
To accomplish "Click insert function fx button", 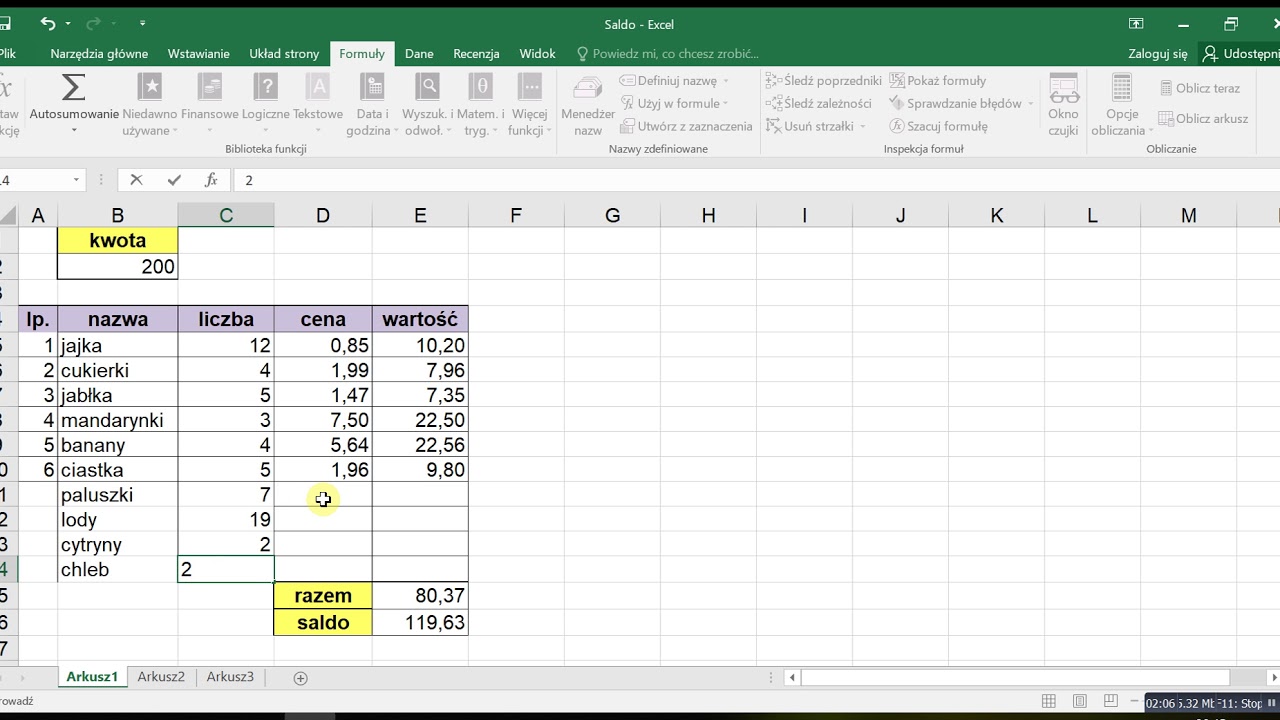I will coord(211,180).
